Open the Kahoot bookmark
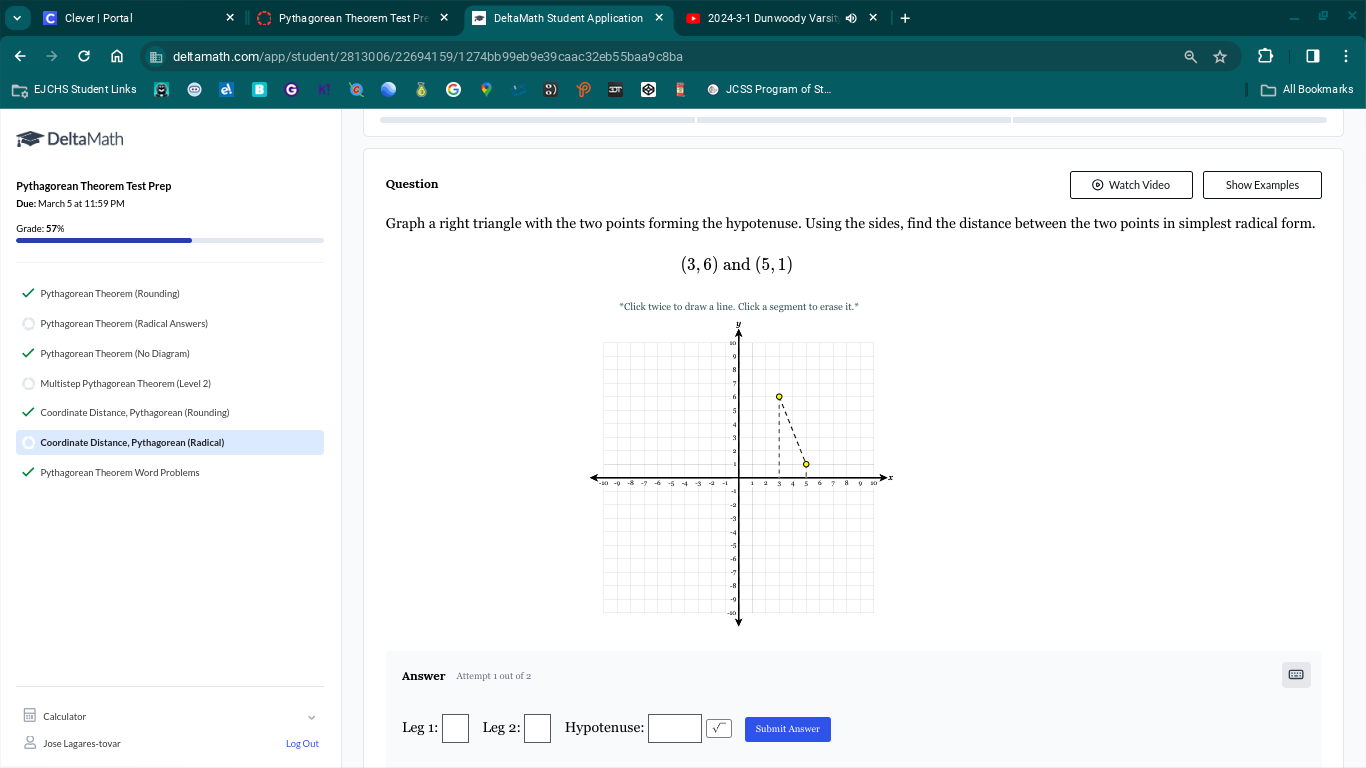The width and height of the screenshot is (1366, 768). (324, 89)
